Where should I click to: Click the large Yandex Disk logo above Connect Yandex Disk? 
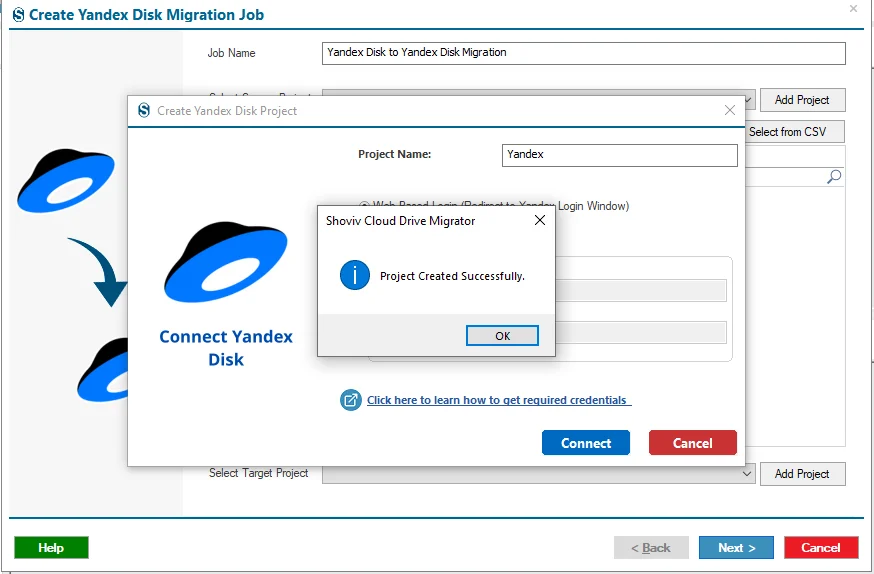point(226,262)
